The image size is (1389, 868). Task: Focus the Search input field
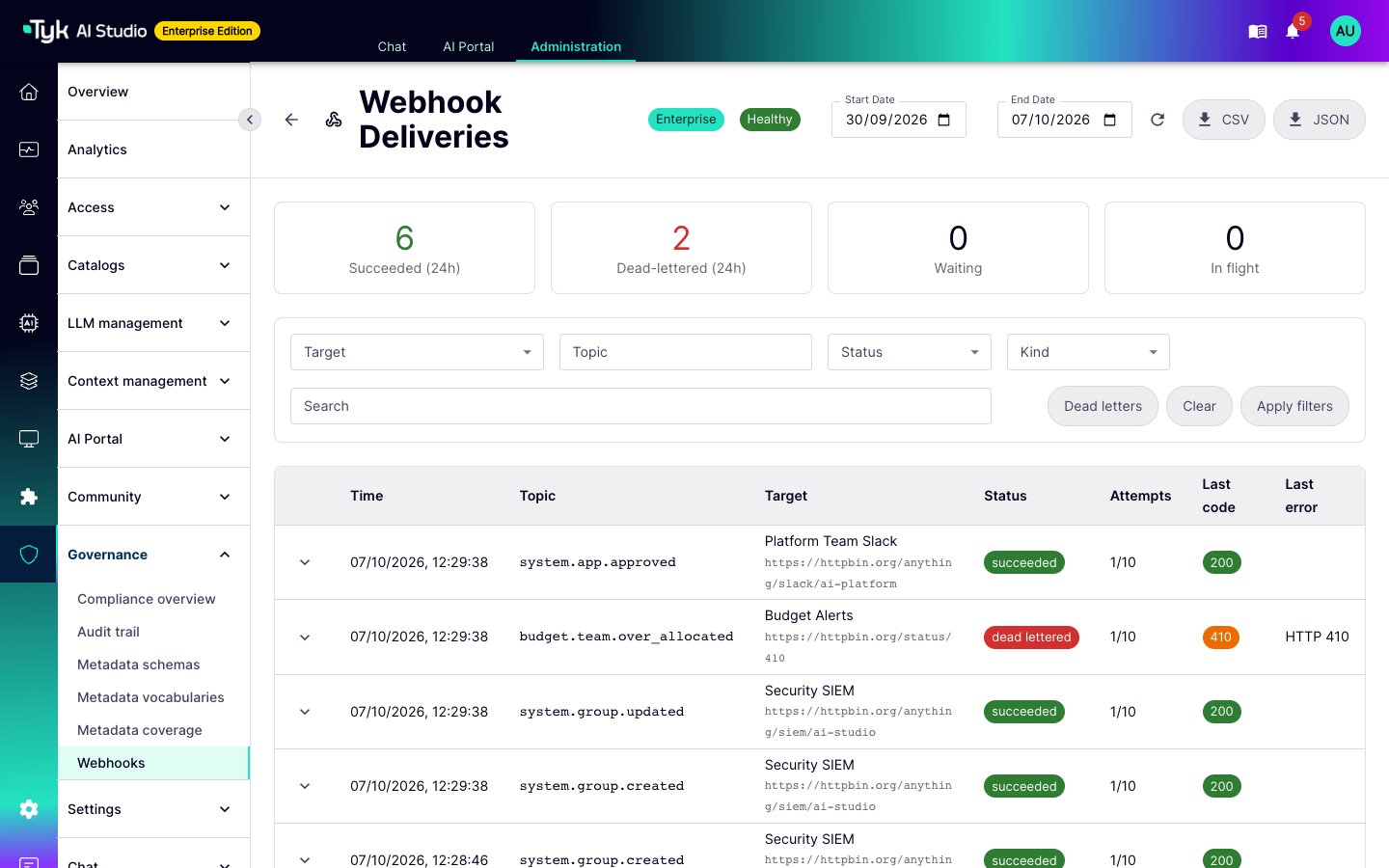[640, 406]
